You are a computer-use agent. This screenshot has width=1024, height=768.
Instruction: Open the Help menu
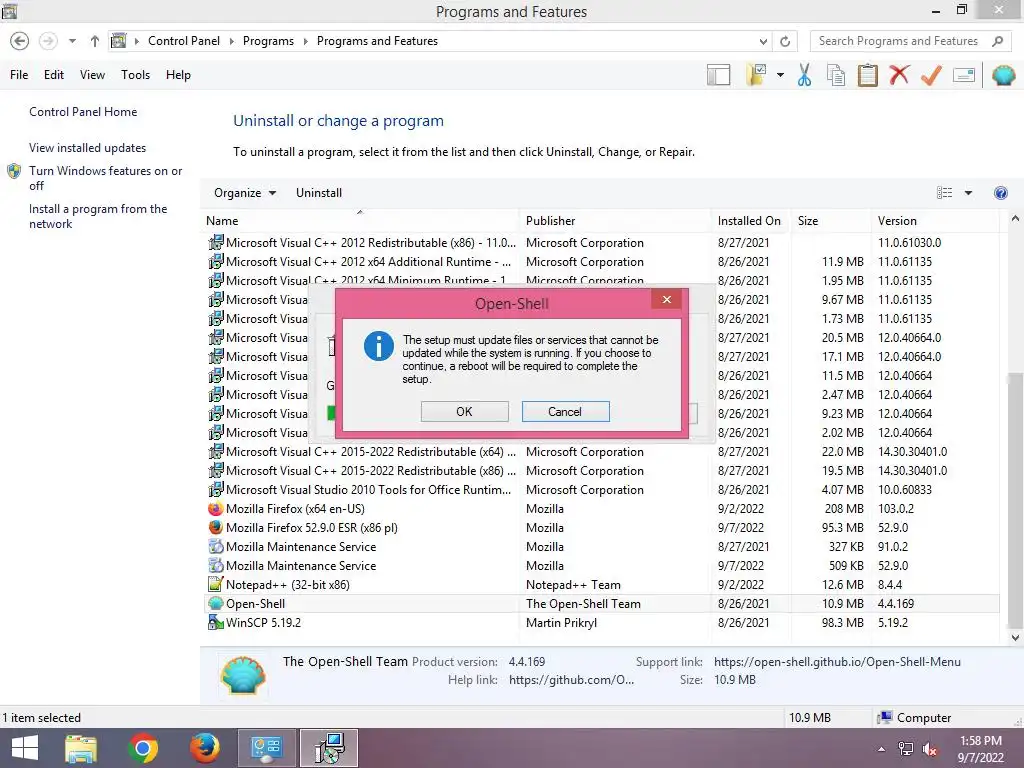click(178, 75)
